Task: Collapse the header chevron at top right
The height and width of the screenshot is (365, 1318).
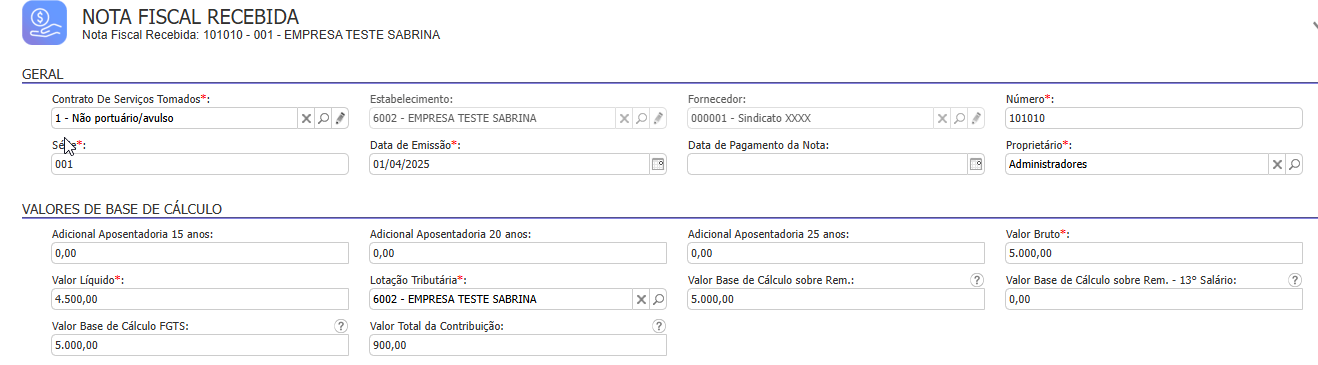Action: [x=1313, y=26]
